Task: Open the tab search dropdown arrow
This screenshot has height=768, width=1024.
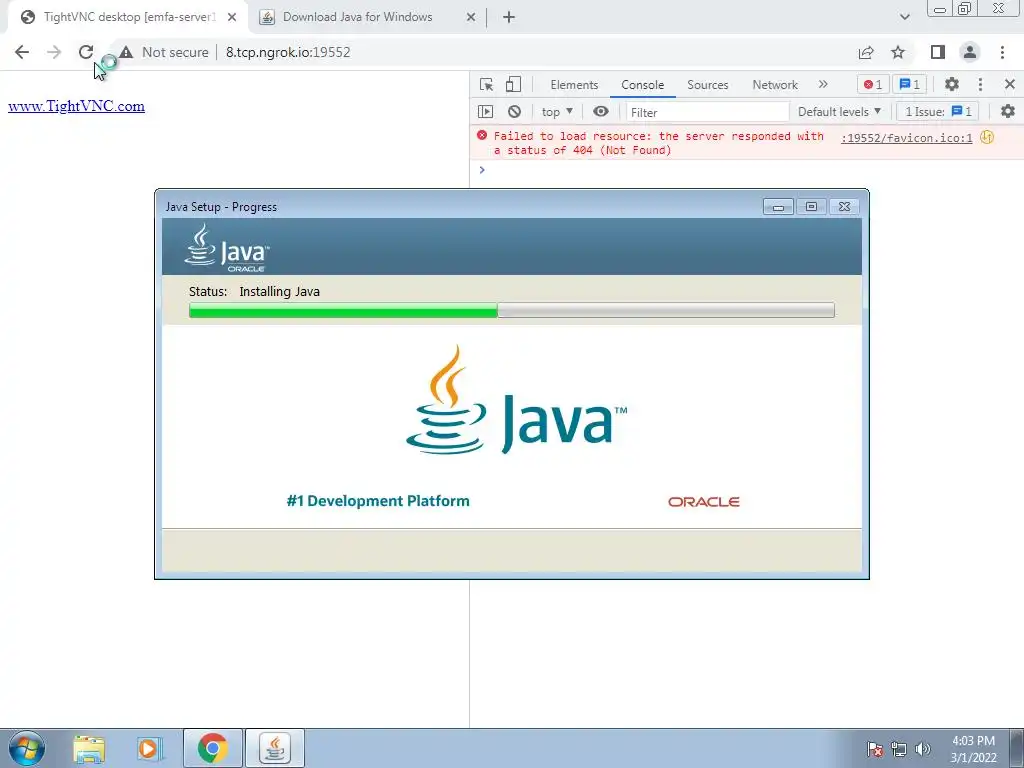Action: tap(904, 17)
